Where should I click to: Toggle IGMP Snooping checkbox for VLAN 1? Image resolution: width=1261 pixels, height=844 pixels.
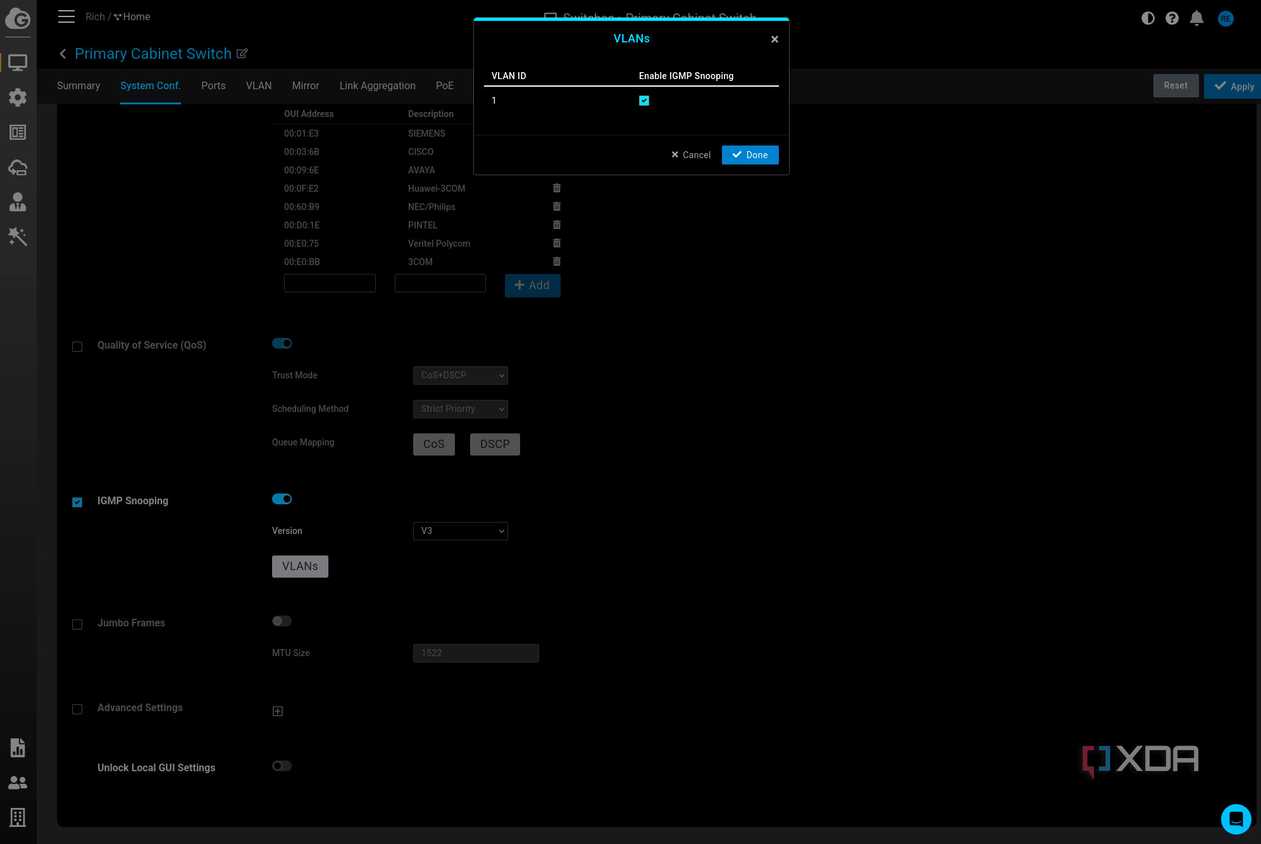coord(644,100)
